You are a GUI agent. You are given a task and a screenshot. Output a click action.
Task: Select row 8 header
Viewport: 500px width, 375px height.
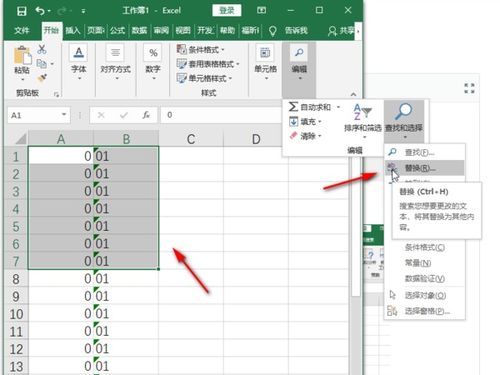(16, 279)
